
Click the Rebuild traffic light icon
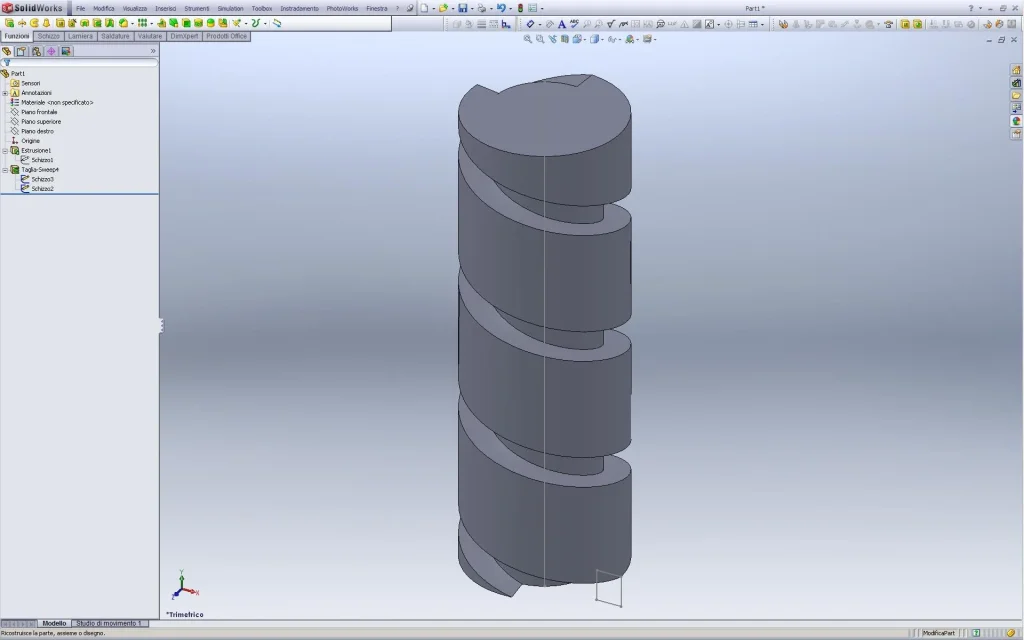(520, 8)
